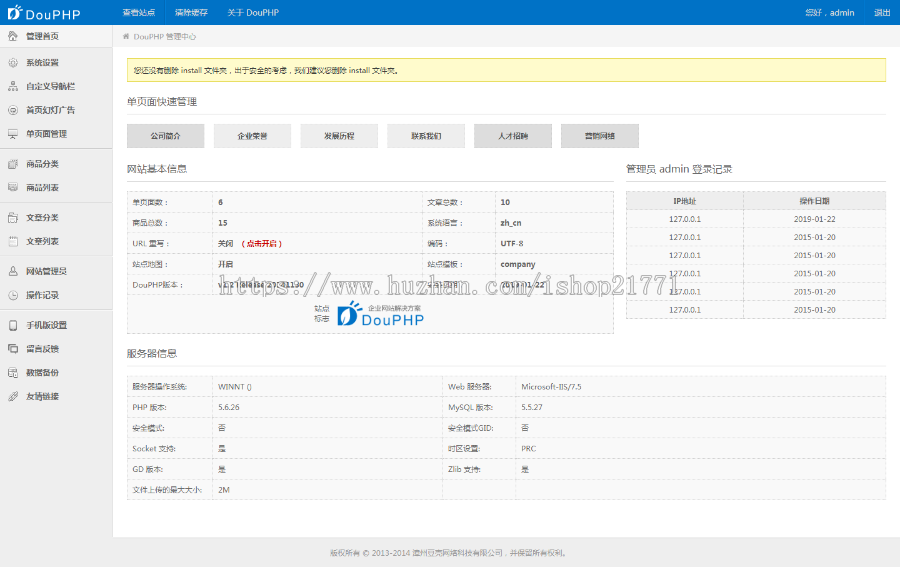Screen dimensions: 900x567
Task: Click the 人才招聘 button
Action: click(x=512, y=136)
